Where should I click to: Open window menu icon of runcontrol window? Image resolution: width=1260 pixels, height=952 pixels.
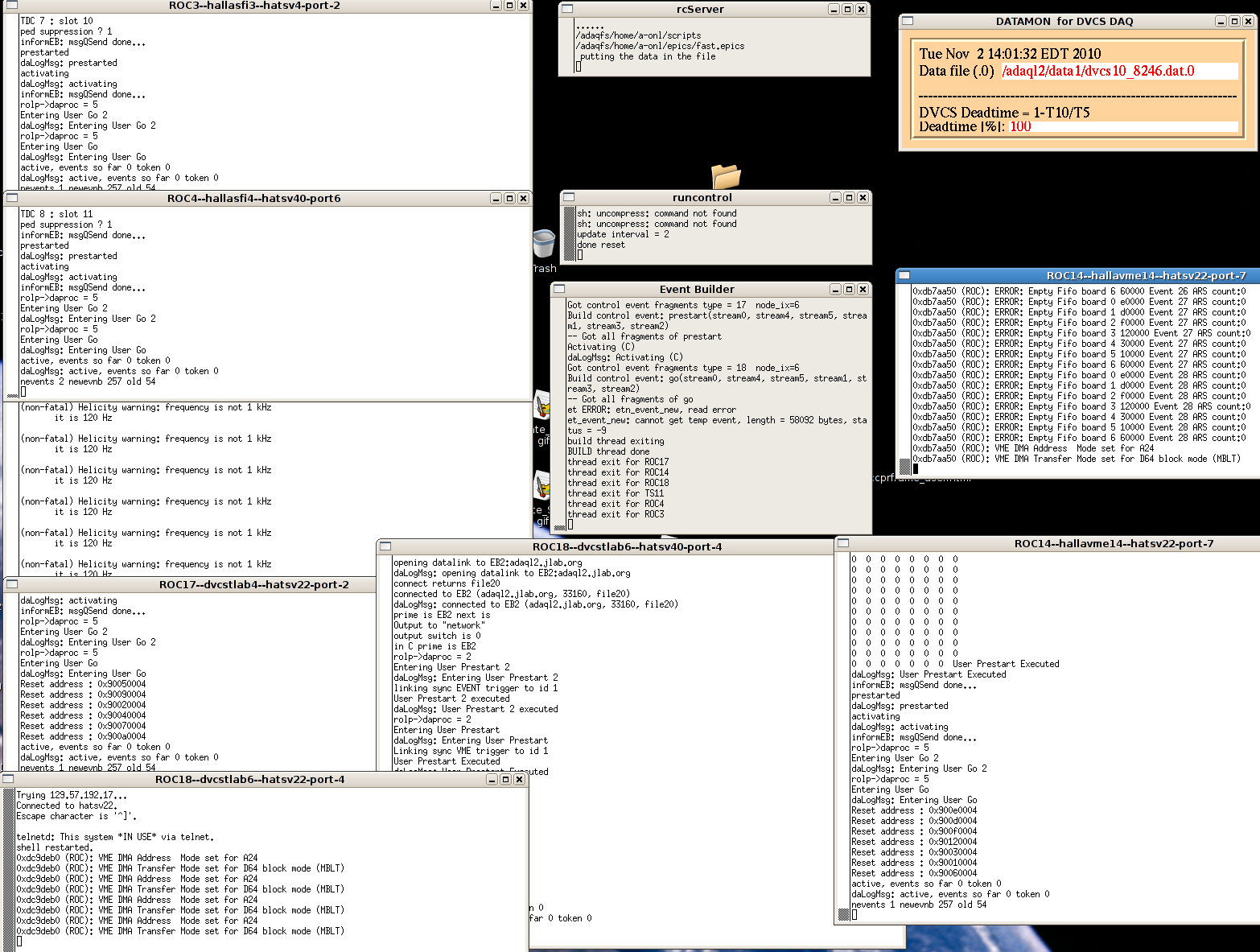pyautogui.click(x=568, y=197)
